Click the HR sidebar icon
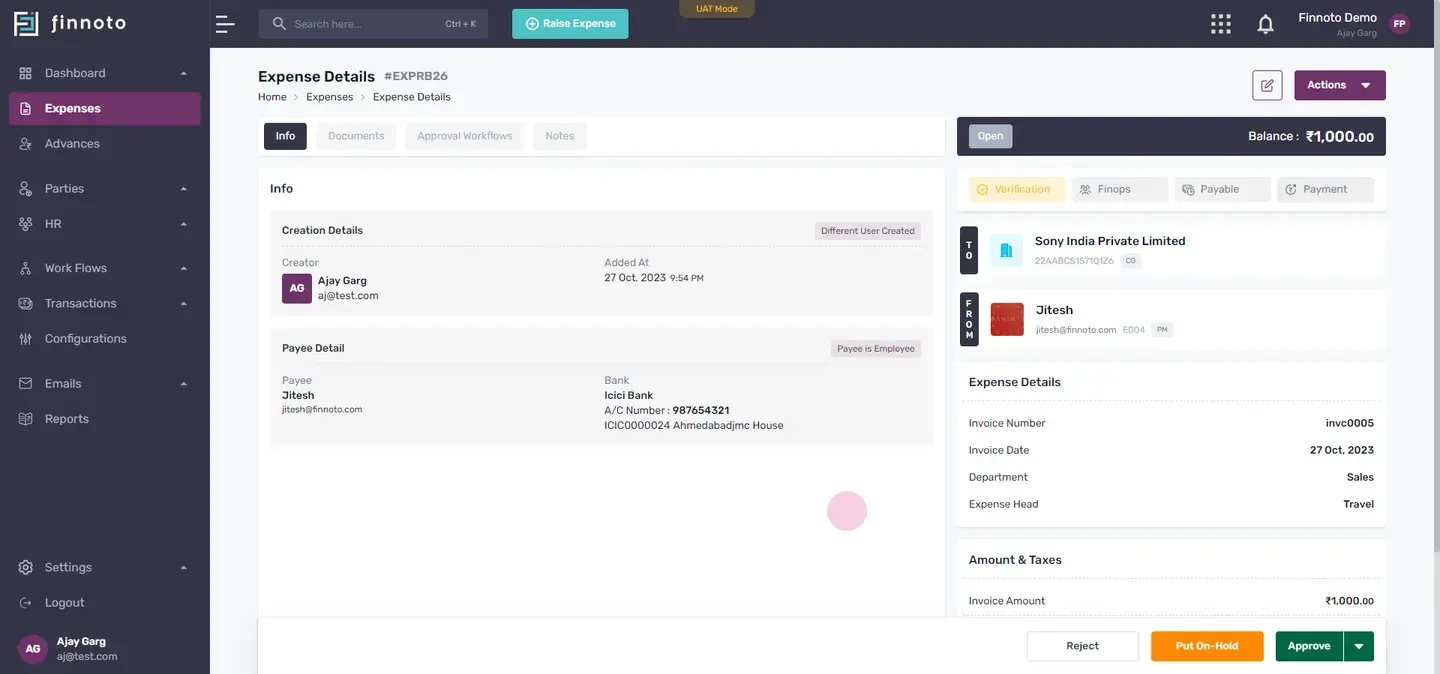Viewport: 1440px width, 674px height. tap(26, 224)
